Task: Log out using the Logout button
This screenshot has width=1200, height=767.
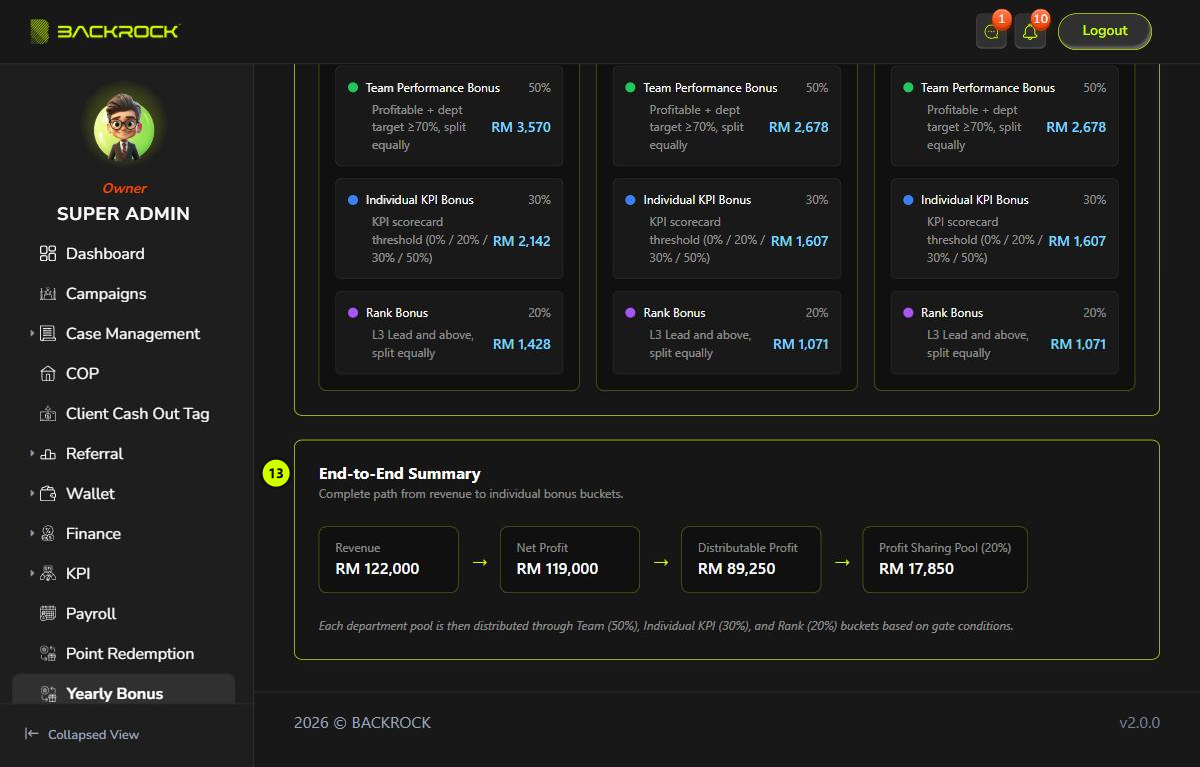Action: pos(1105,31)
